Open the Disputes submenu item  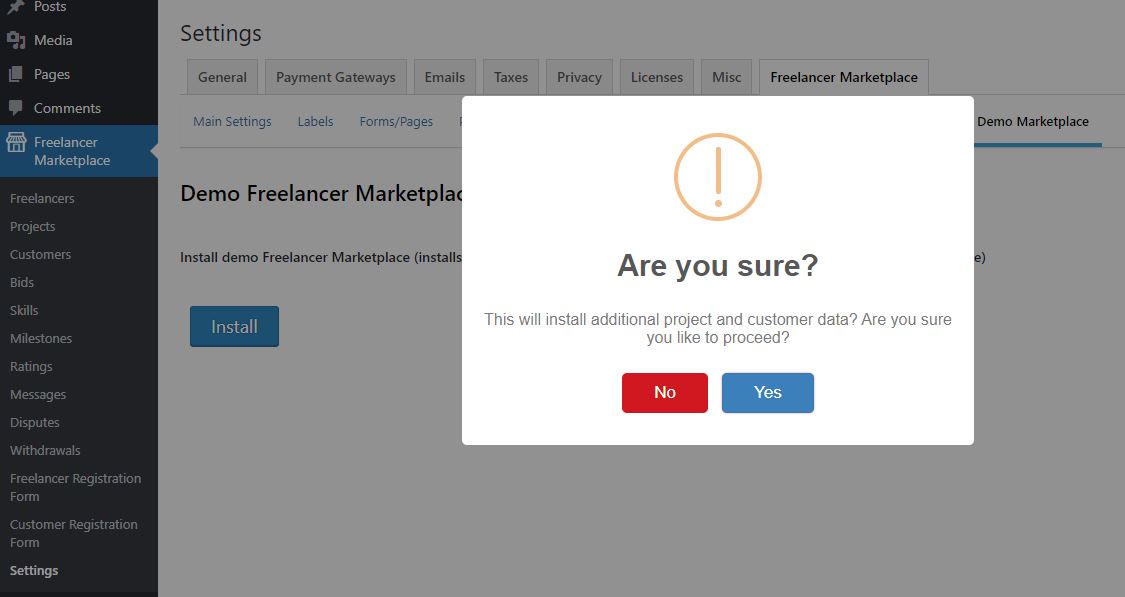pos(34,422)
